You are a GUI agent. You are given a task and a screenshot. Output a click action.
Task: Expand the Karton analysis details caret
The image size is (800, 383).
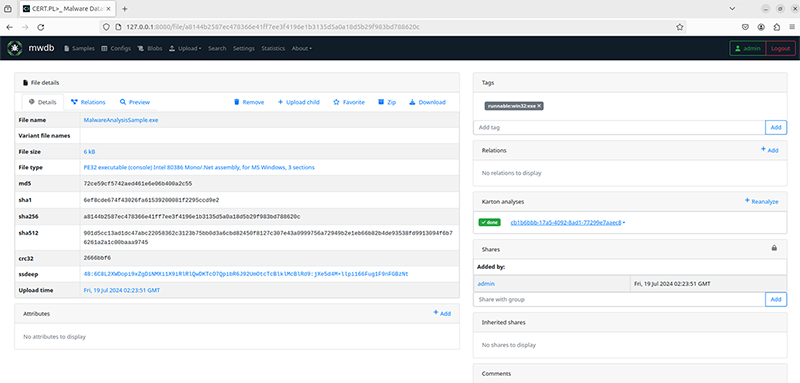(x=624, y=223)
